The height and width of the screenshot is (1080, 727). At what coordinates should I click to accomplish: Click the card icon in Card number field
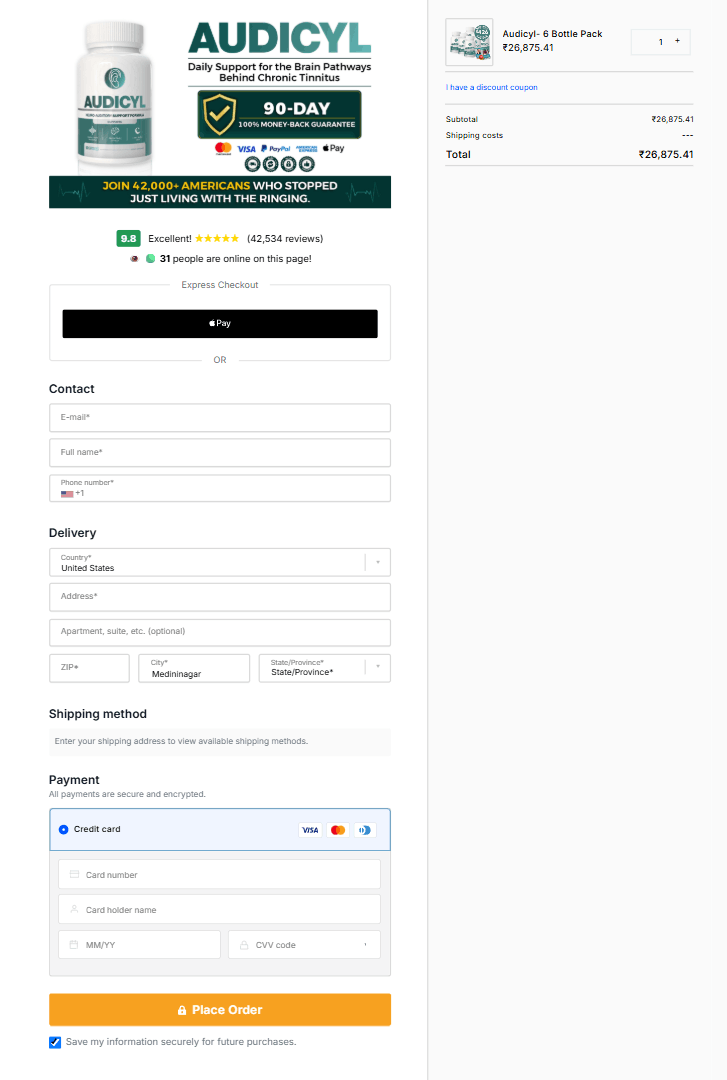point(74,874)
